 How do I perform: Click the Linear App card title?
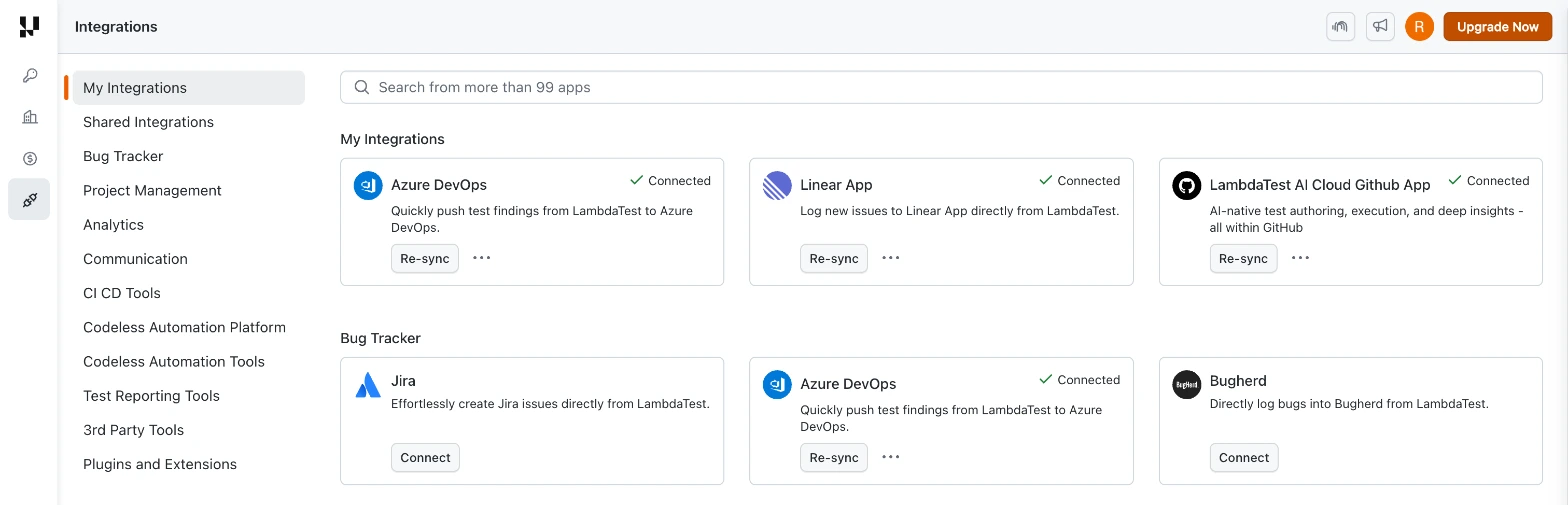click(836, 185)
